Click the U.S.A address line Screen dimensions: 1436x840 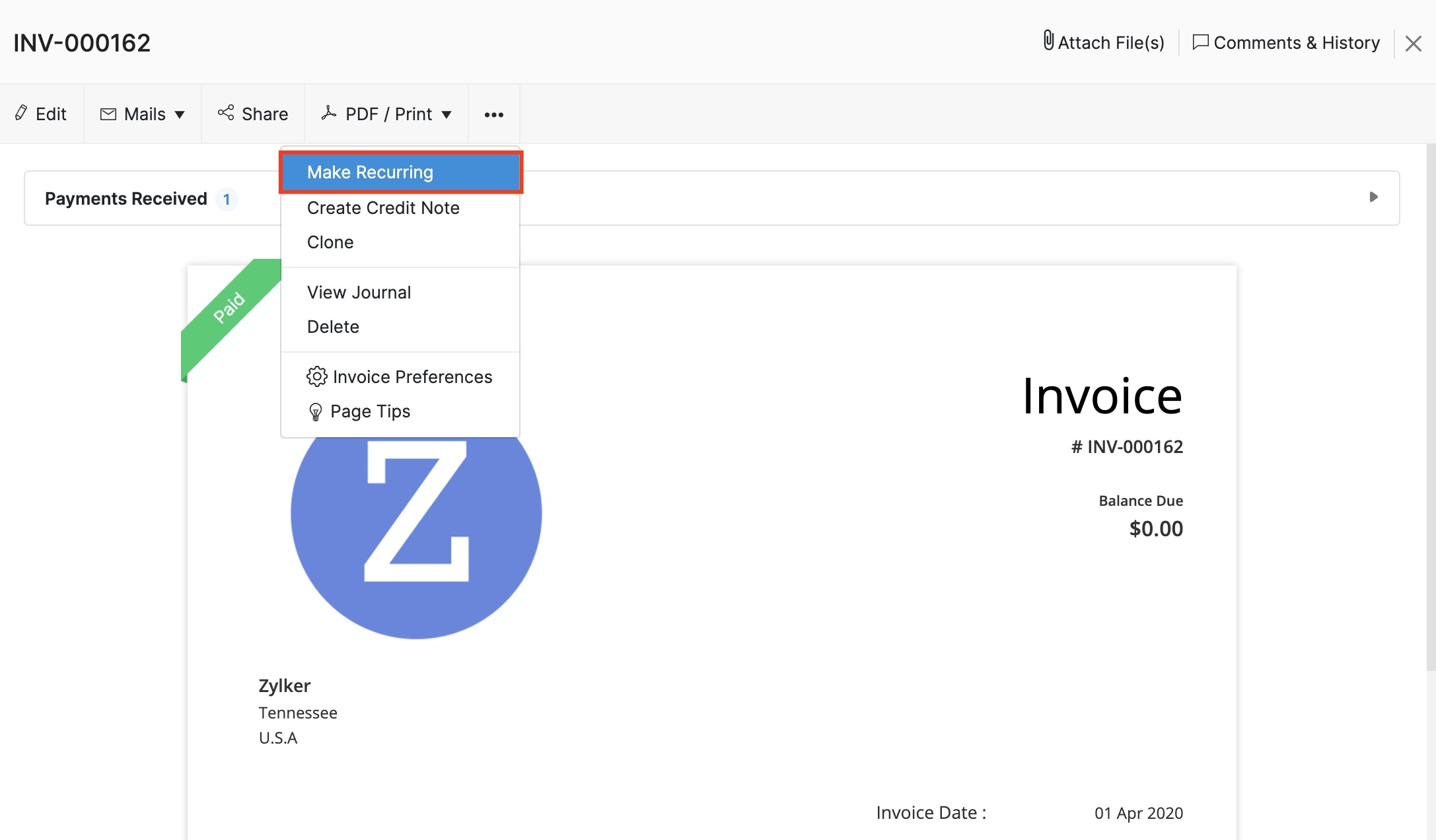[x=278, y=738]
